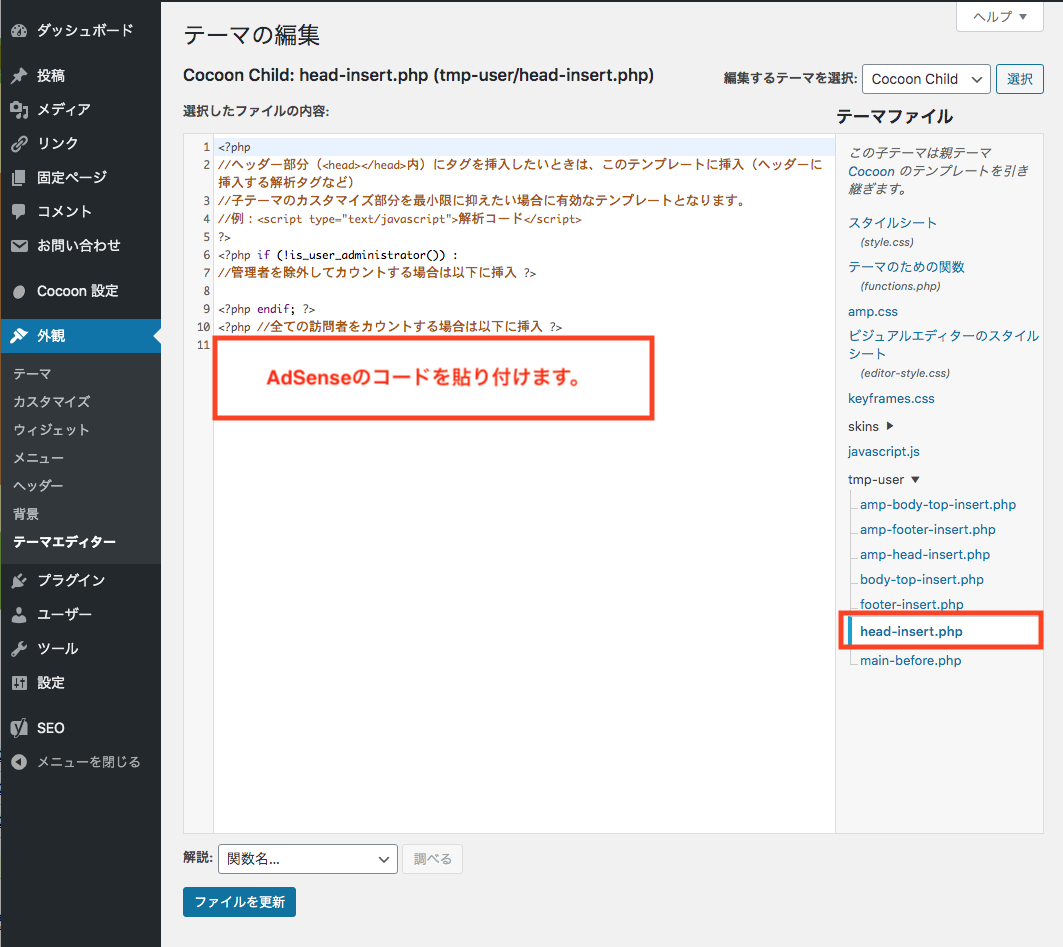Click the Pages (固定ページ) icon
The image size is (1063, 947).
(x=19, y=178)
